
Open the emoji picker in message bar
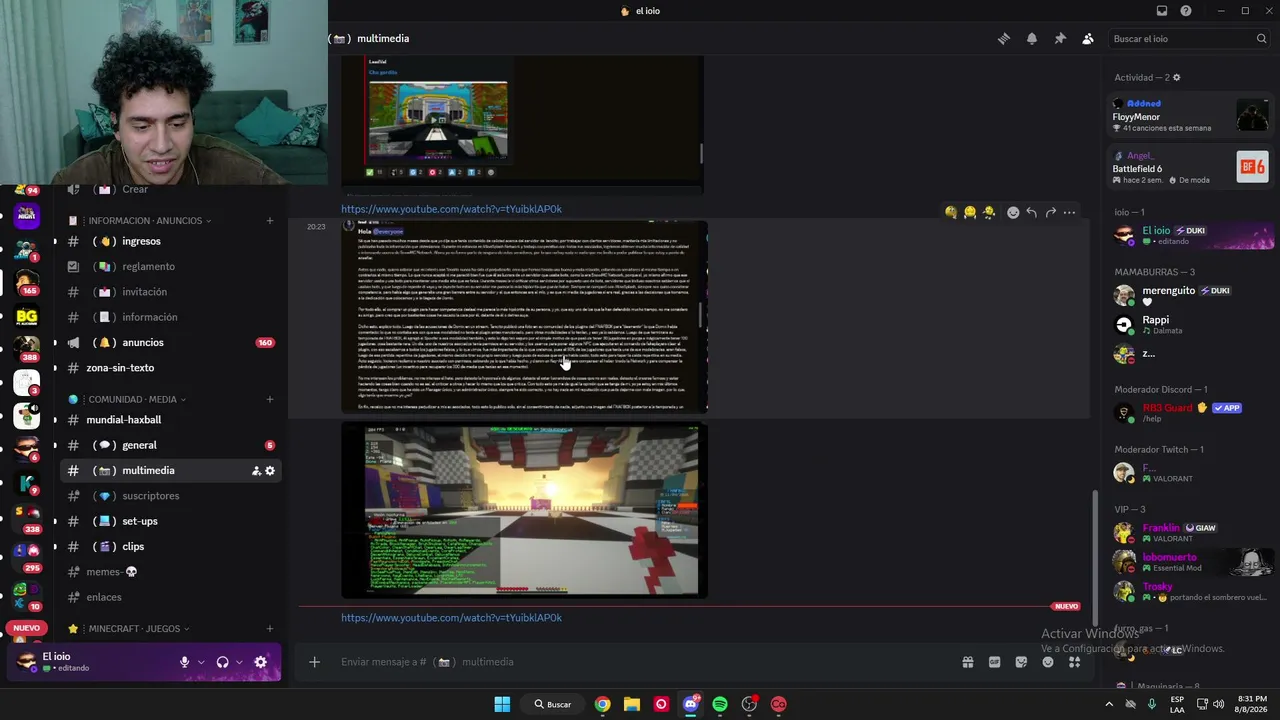(x=1048, y=662)
